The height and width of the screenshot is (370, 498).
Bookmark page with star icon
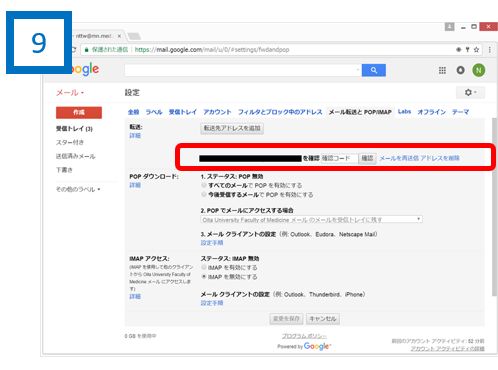pyautogui.click(x=476, y=50)
